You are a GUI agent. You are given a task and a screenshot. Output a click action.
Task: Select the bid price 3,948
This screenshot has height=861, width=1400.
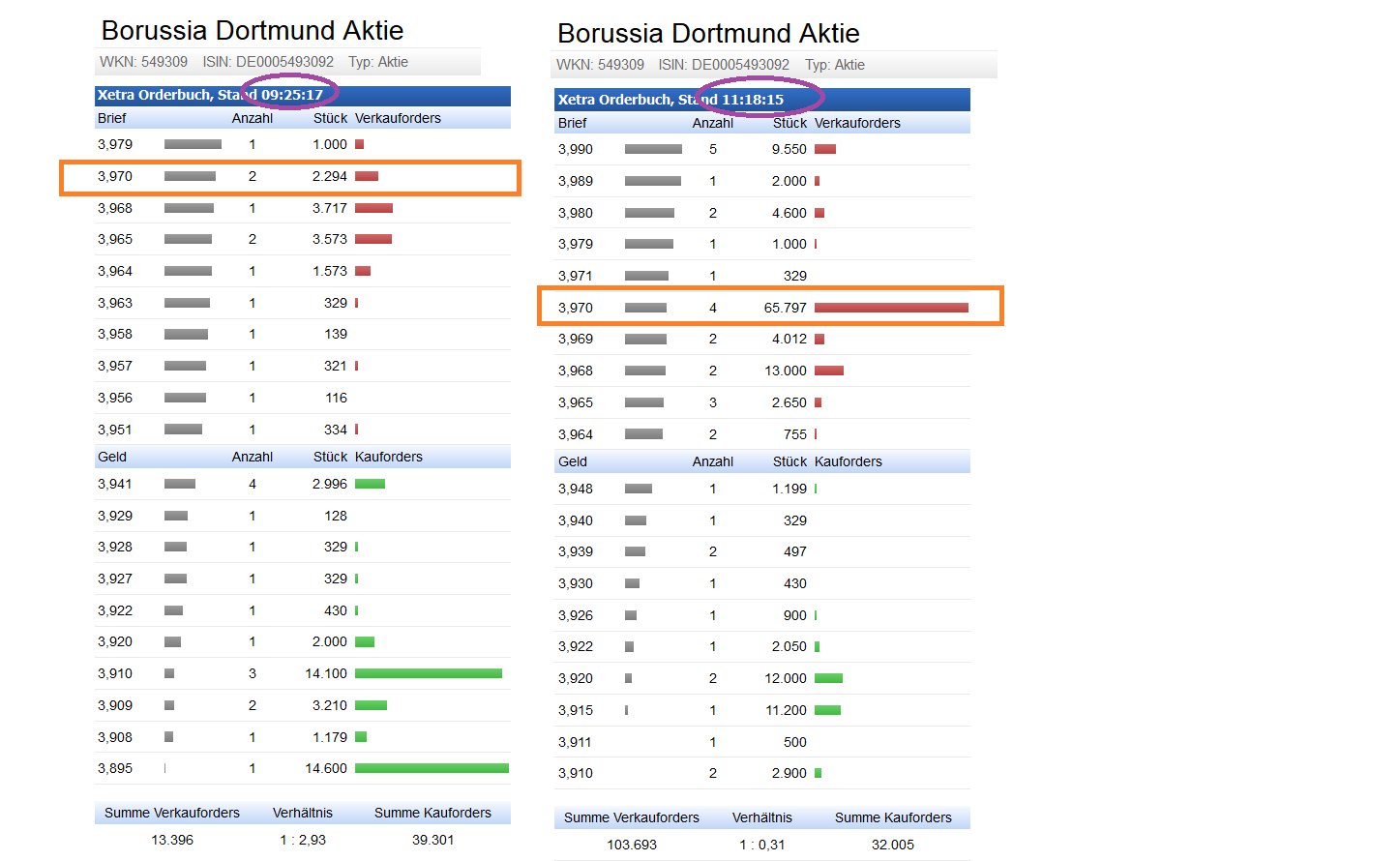[x=576, y=489]
